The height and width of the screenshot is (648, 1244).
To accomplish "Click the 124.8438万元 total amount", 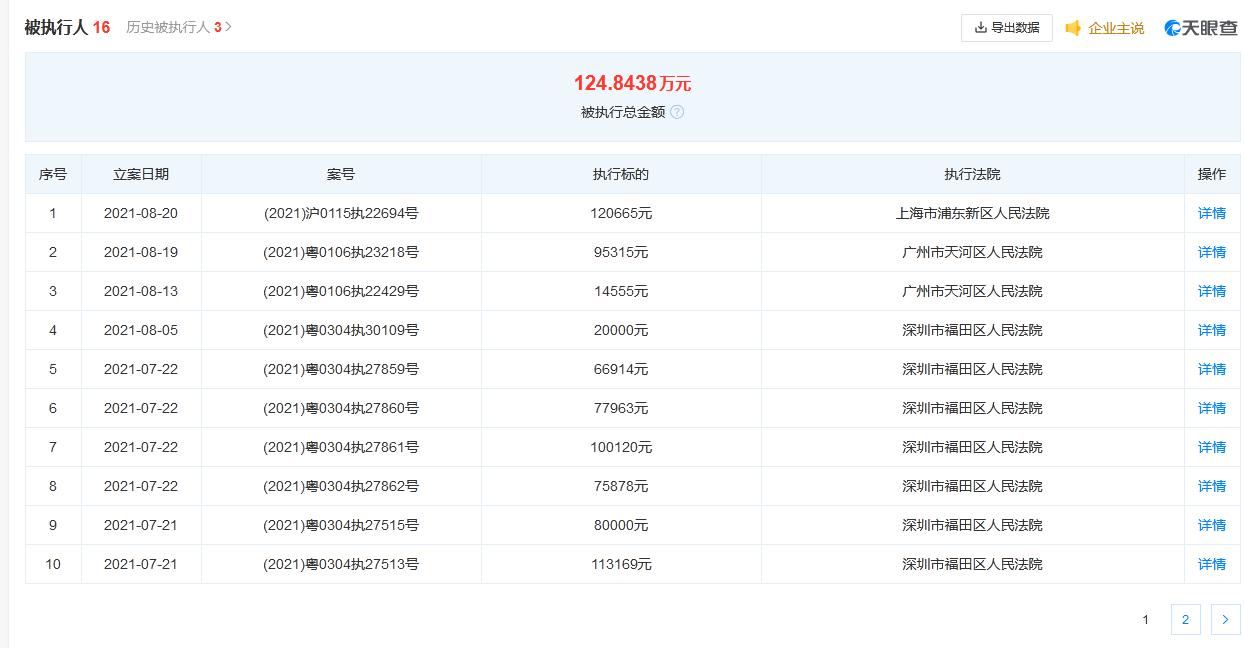I will [x=632, y=84].
